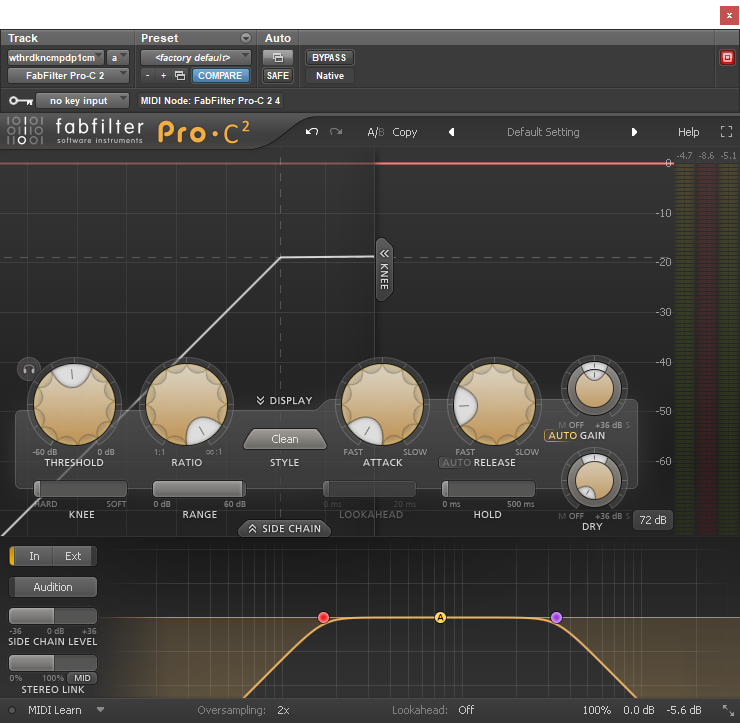The height and width of the screenshot is (723, 740).
Task: Click the Threshold knob
Action: [x=74, y=404]
